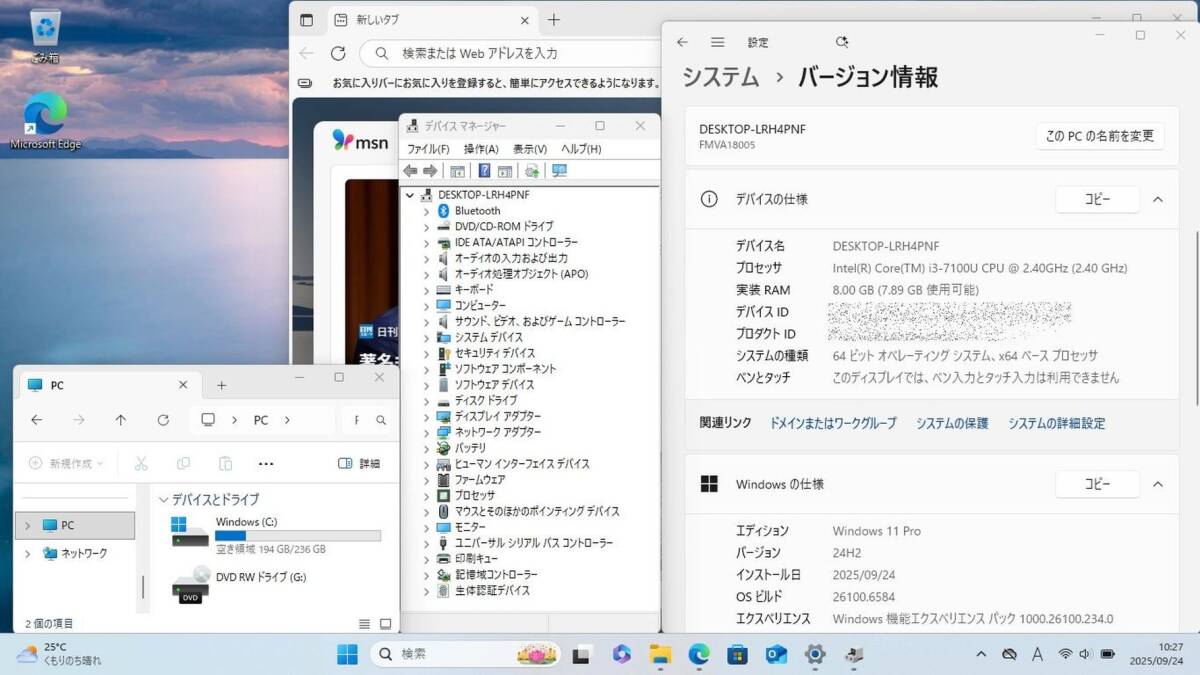
Task: Open the Recycle Bin desktop icon
Action: tap(46, 35)
